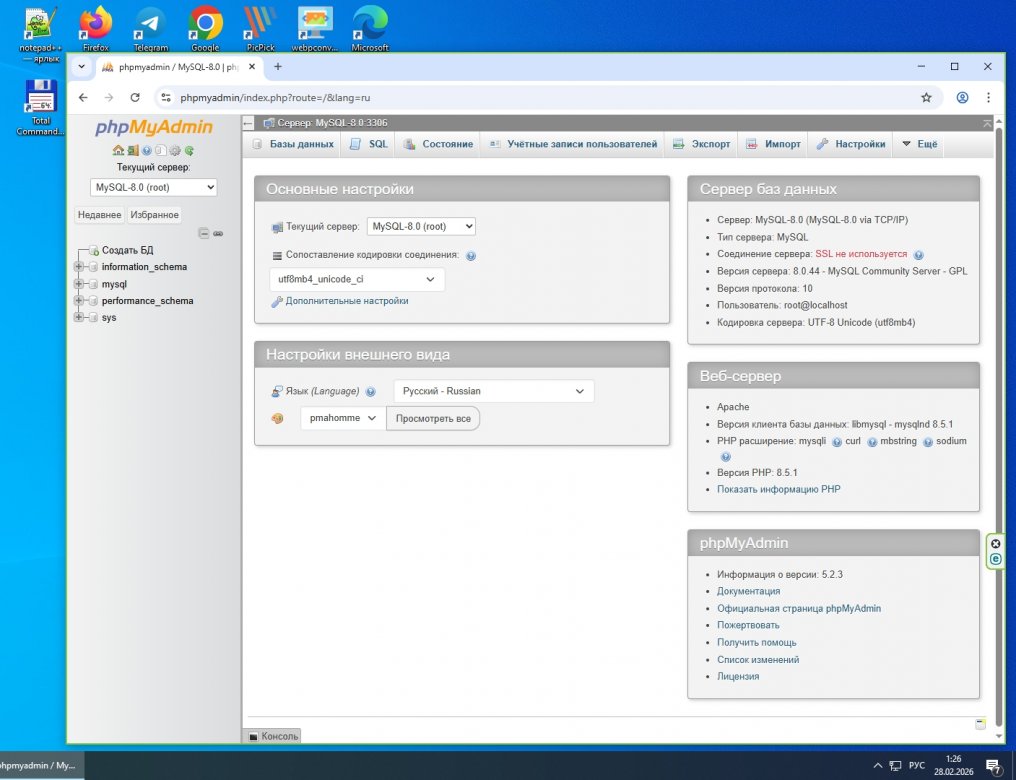Image resolution: width=1016 pixels, height=780 pixels.
Task: Open Windows notification center in taskbar
Action: (x=993, y=766)
